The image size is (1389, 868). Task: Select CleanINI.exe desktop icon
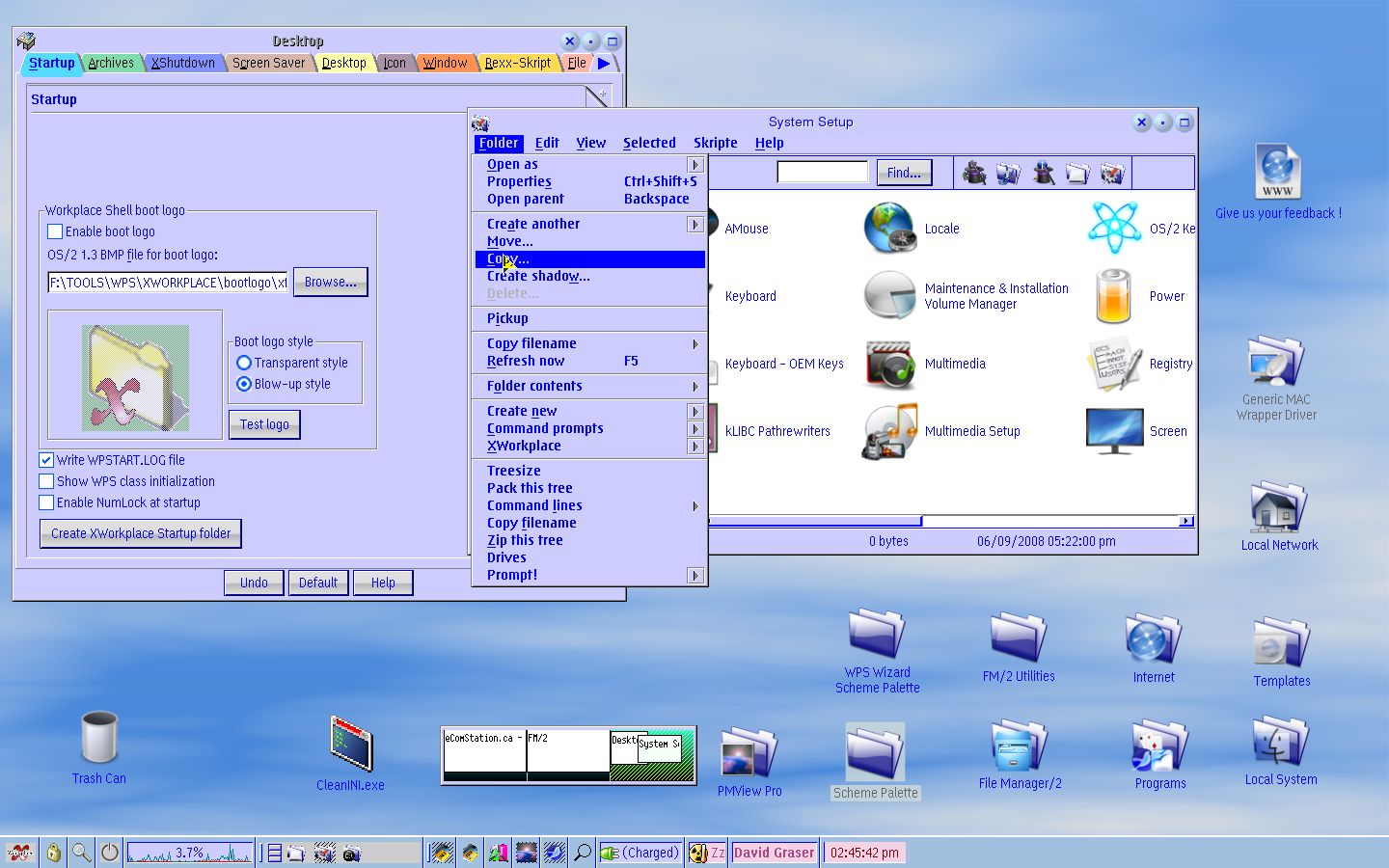[350, 745]
